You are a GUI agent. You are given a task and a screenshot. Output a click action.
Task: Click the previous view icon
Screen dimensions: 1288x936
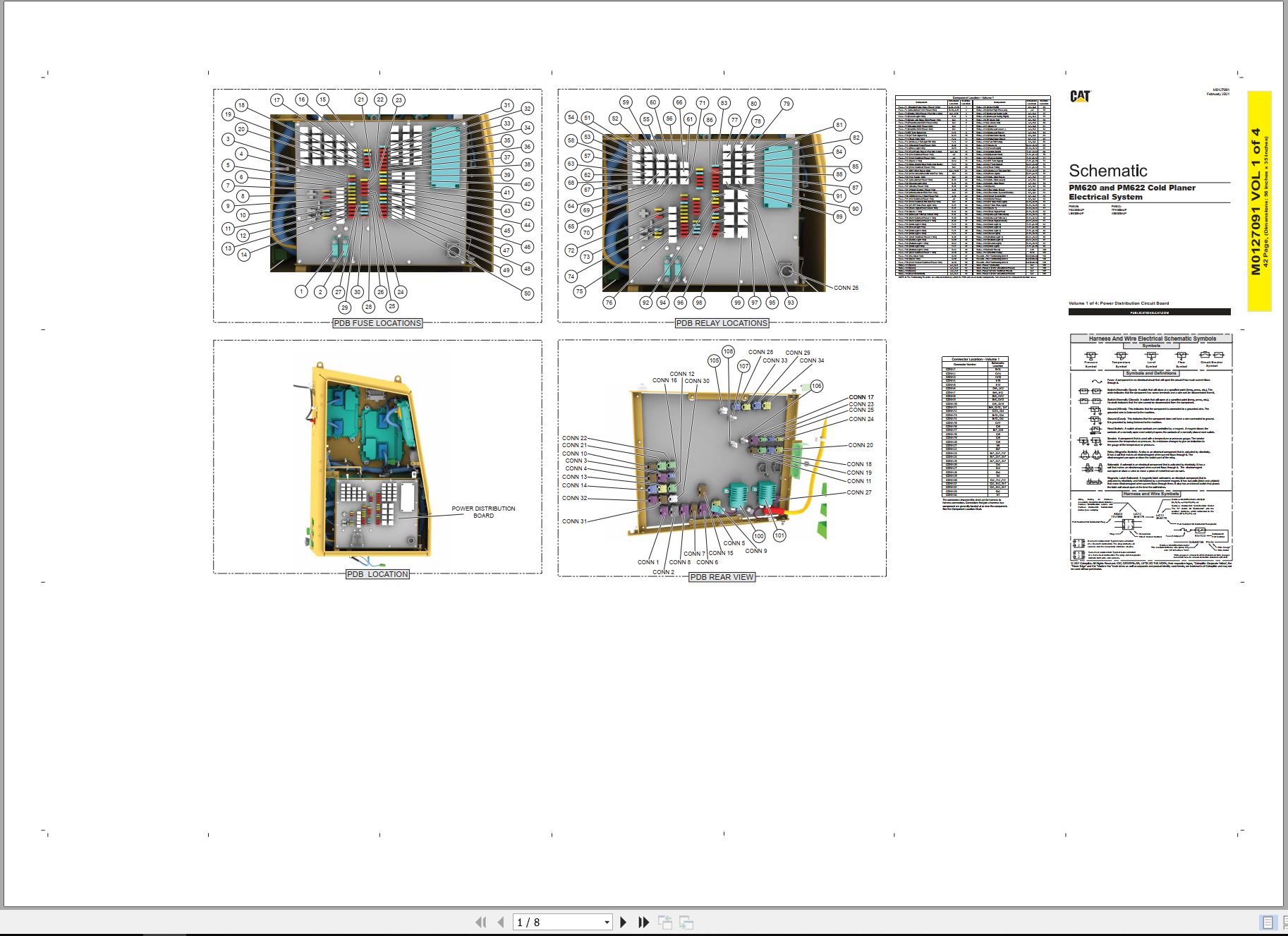(664, 922)
